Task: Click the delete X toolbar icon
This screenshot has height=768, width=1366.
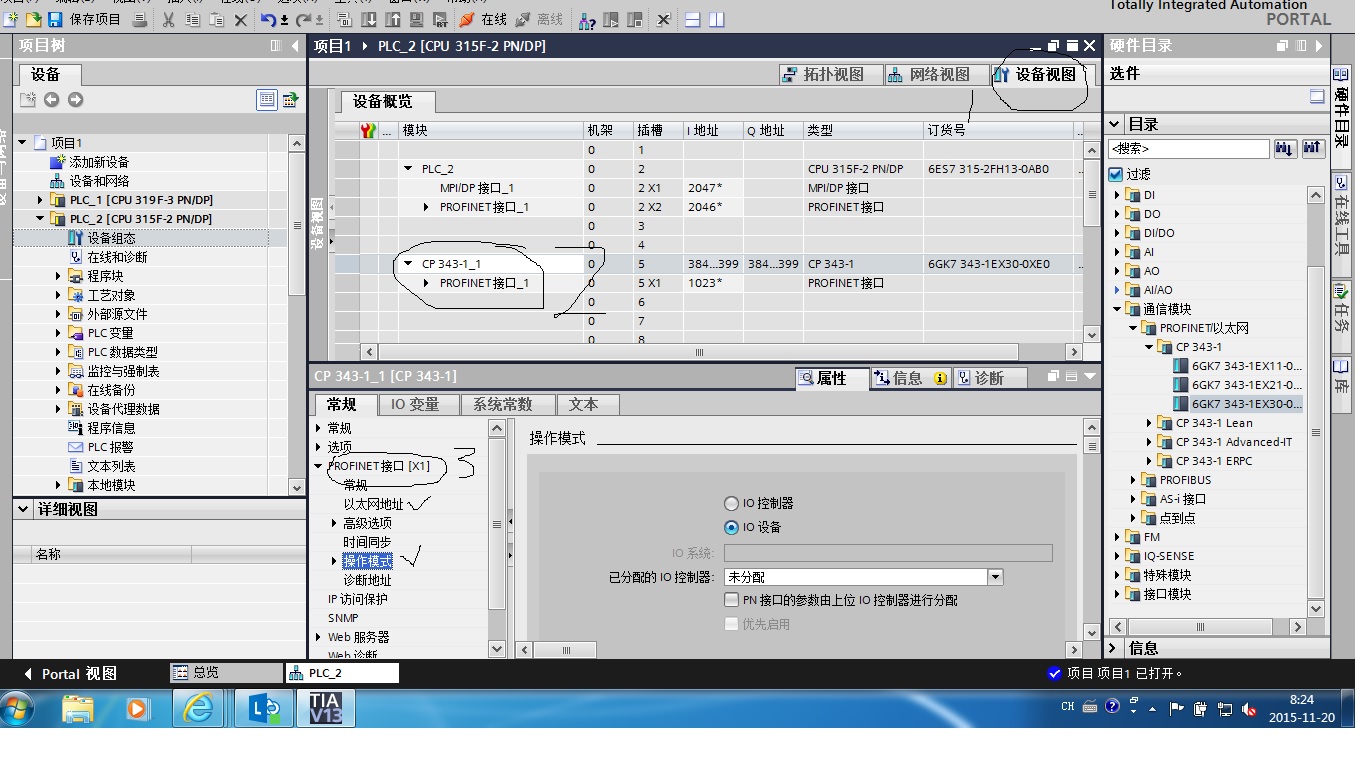Action: [241, 19]
